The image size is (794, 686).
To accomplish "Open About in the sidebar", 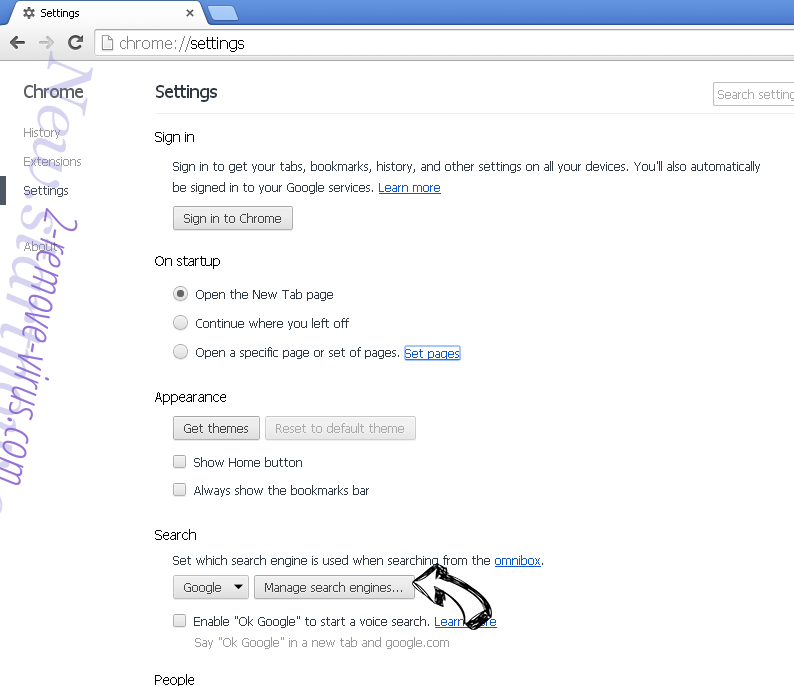I will (x=41, y=246).
